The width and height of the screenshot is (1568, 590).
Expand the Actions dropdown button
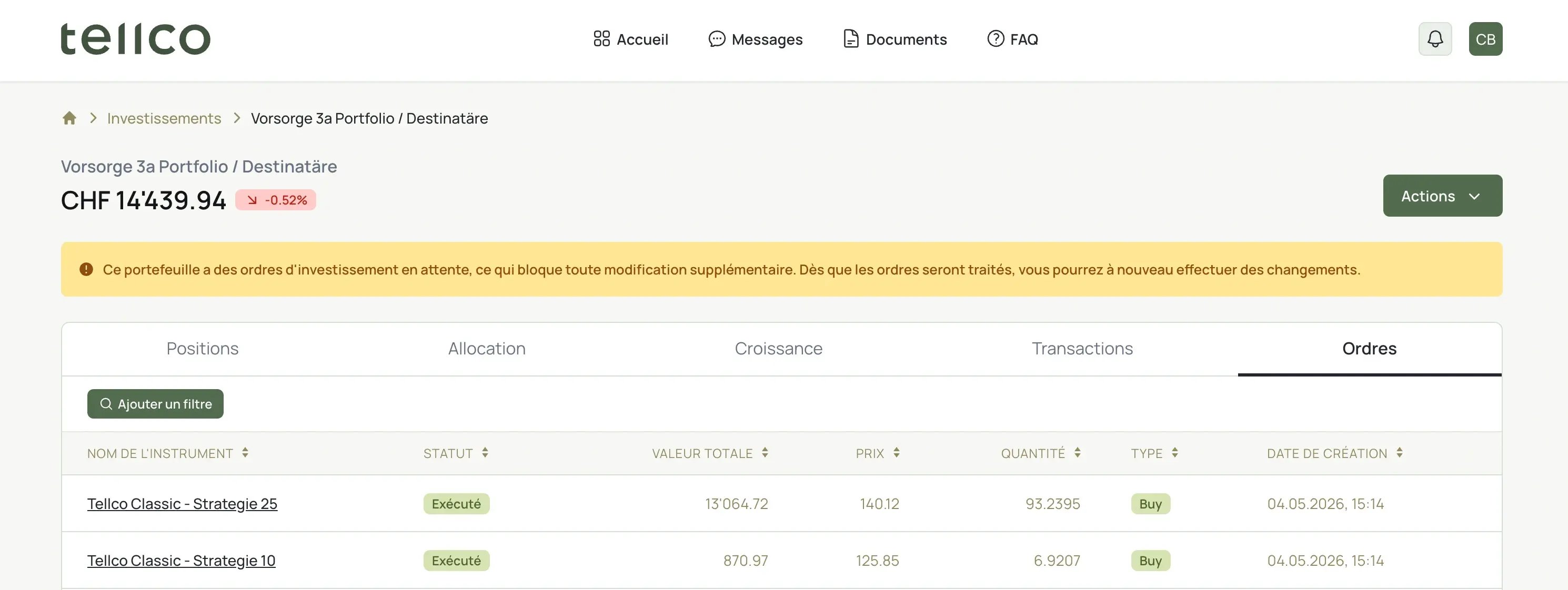click(1442, 196)
